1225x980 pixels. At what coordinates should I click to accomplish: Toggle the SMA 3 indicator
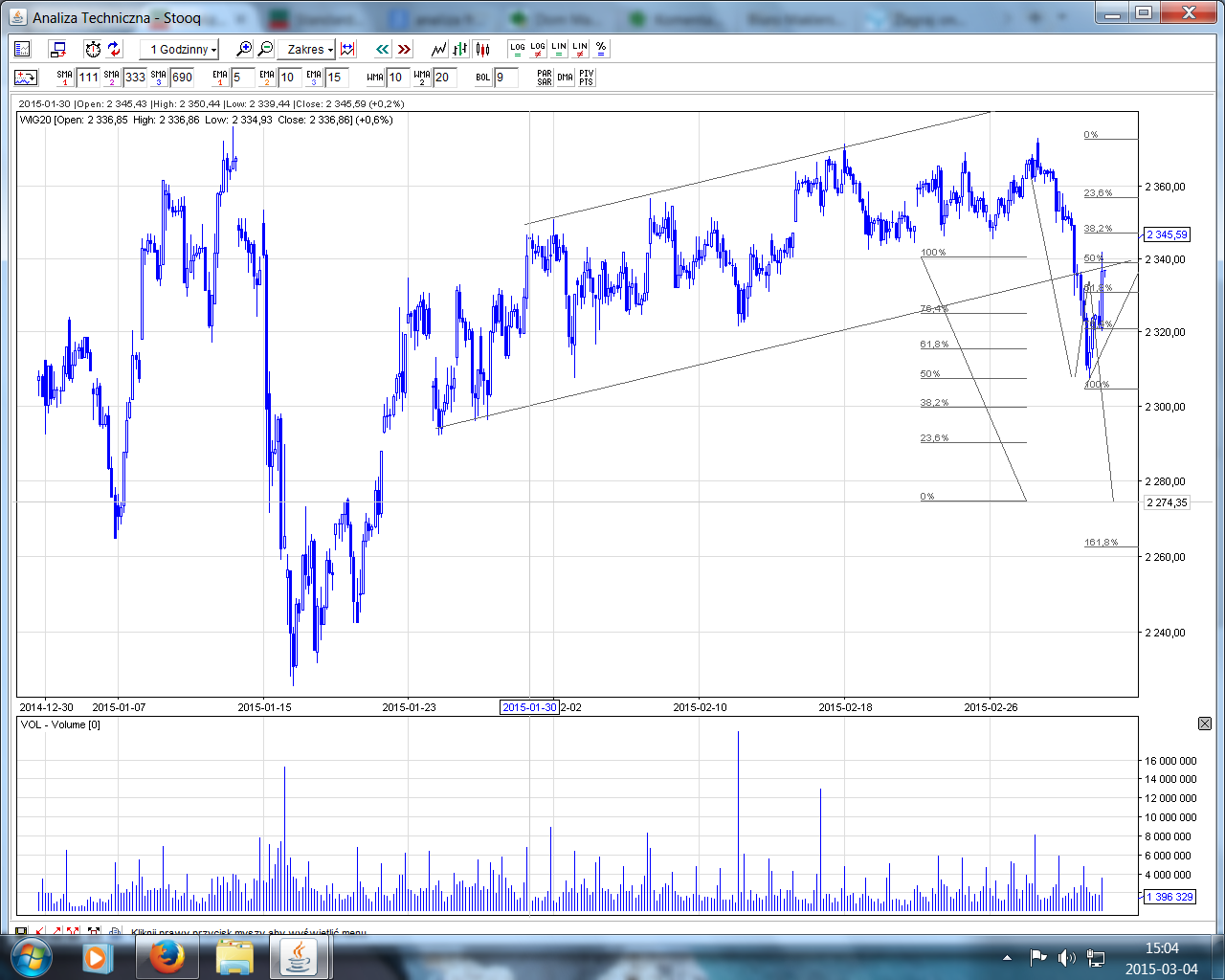coord(159,78)
